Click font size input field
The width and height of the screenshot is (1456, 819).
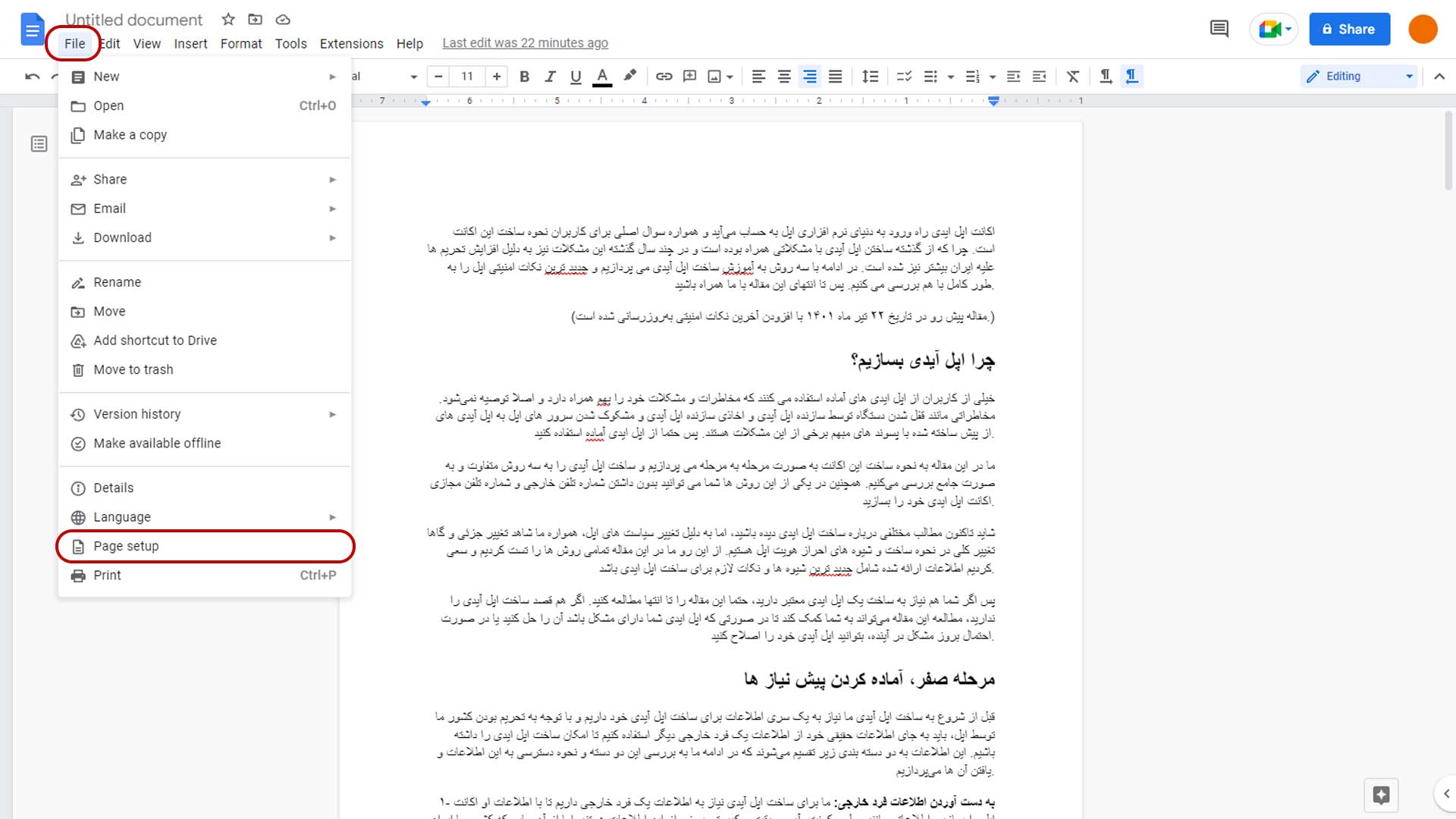(467, 76)
